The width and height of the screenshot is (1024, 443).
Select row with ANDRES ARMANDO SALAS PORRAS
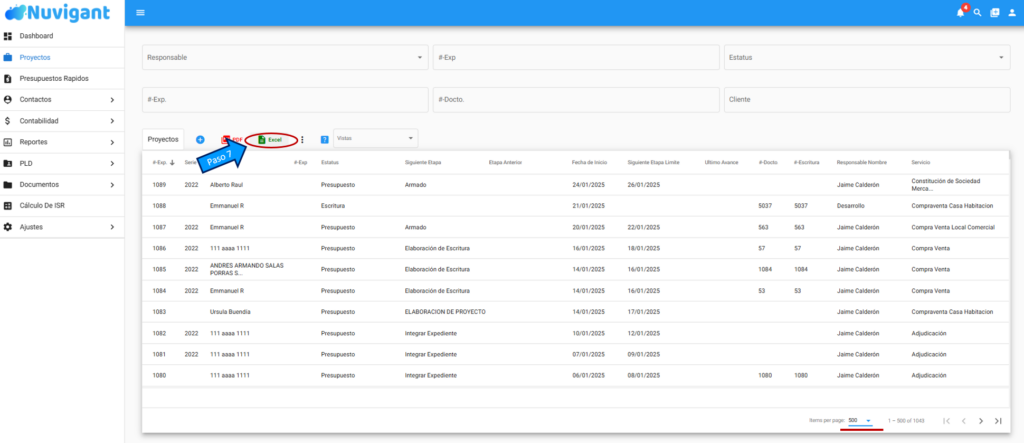[576, 269]
